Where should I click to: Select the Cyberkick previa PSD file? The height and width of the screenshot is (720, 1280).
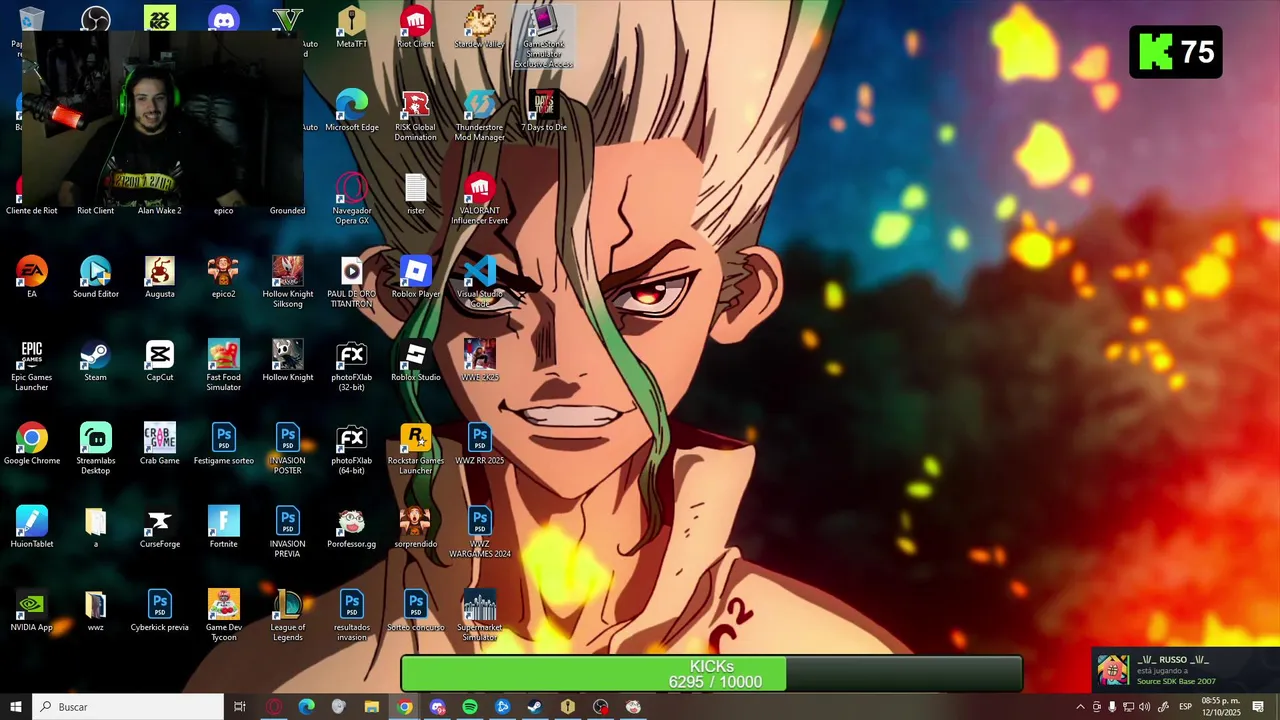tap(160, 611)
